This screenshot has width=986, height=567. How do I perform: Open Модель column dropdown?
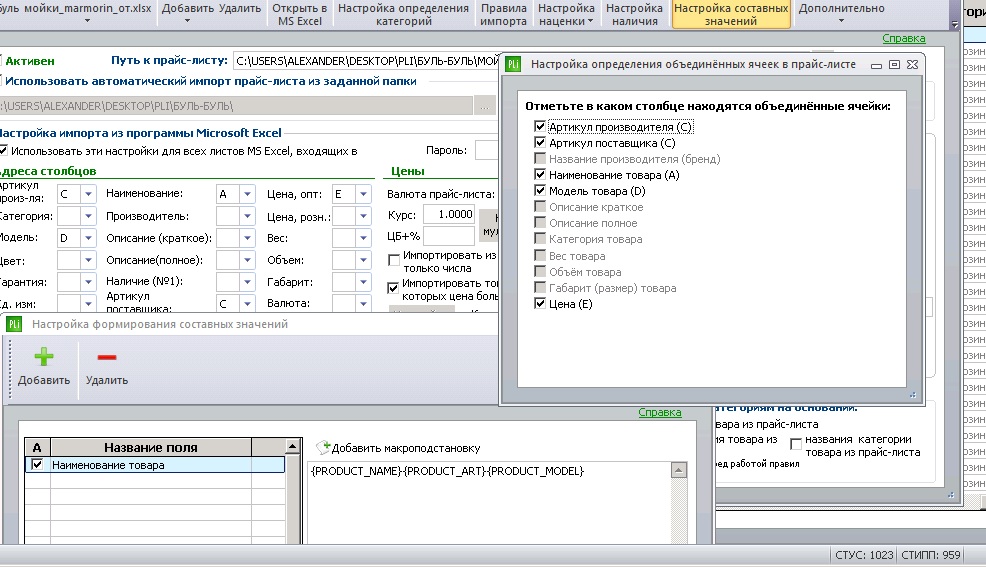point(88,238)
